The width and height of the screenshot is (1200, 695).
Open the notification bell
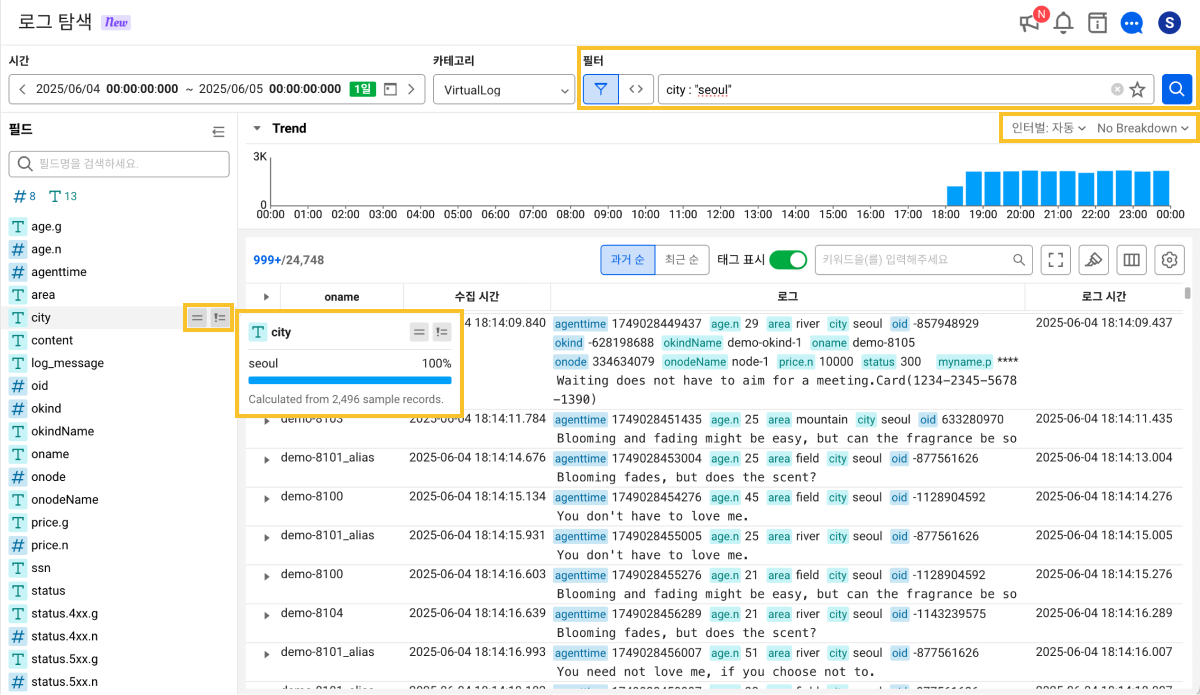pos(1064,23)
